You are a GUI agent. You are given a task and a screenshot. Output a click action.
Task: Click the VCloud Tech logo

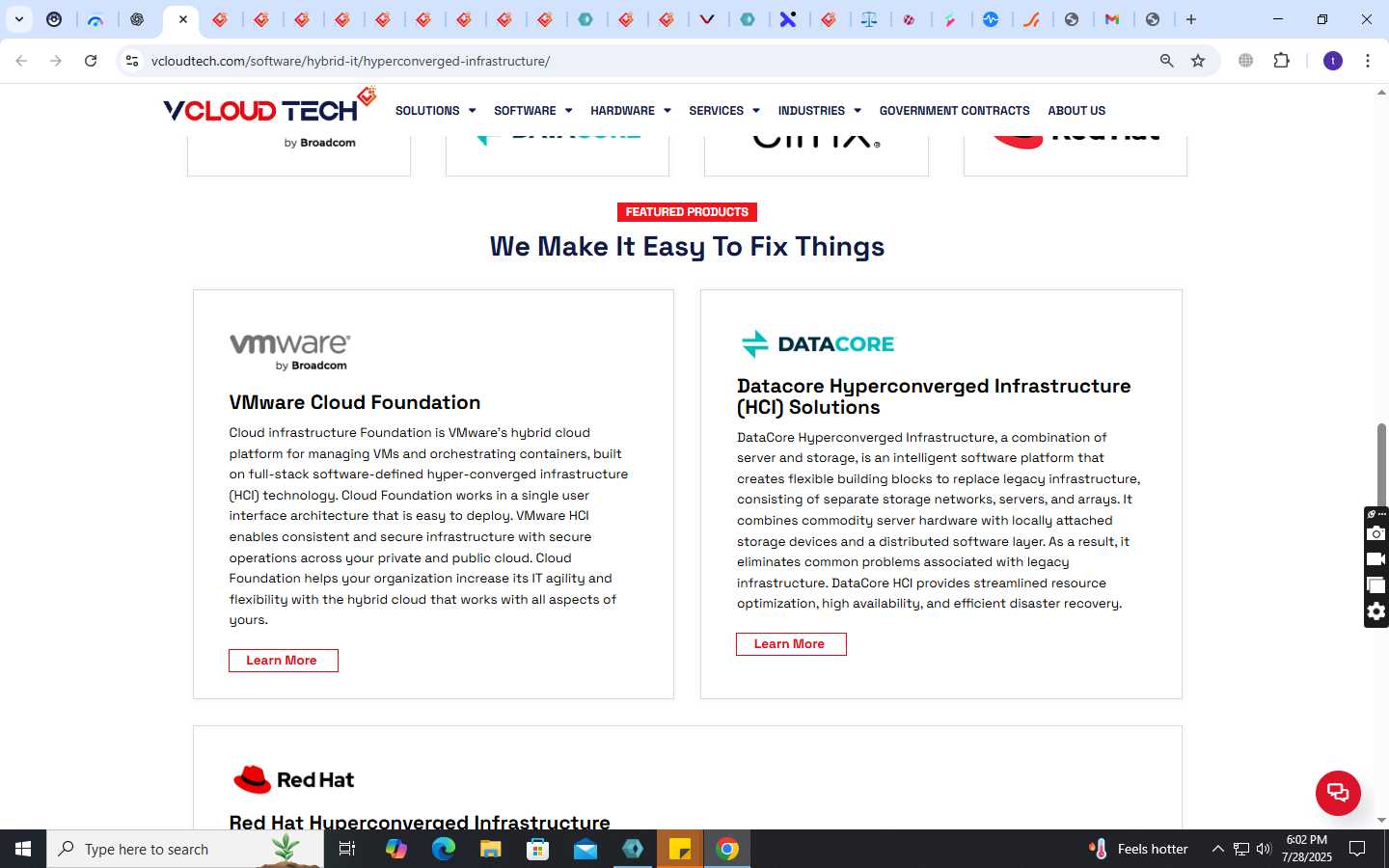click(269, 106)
